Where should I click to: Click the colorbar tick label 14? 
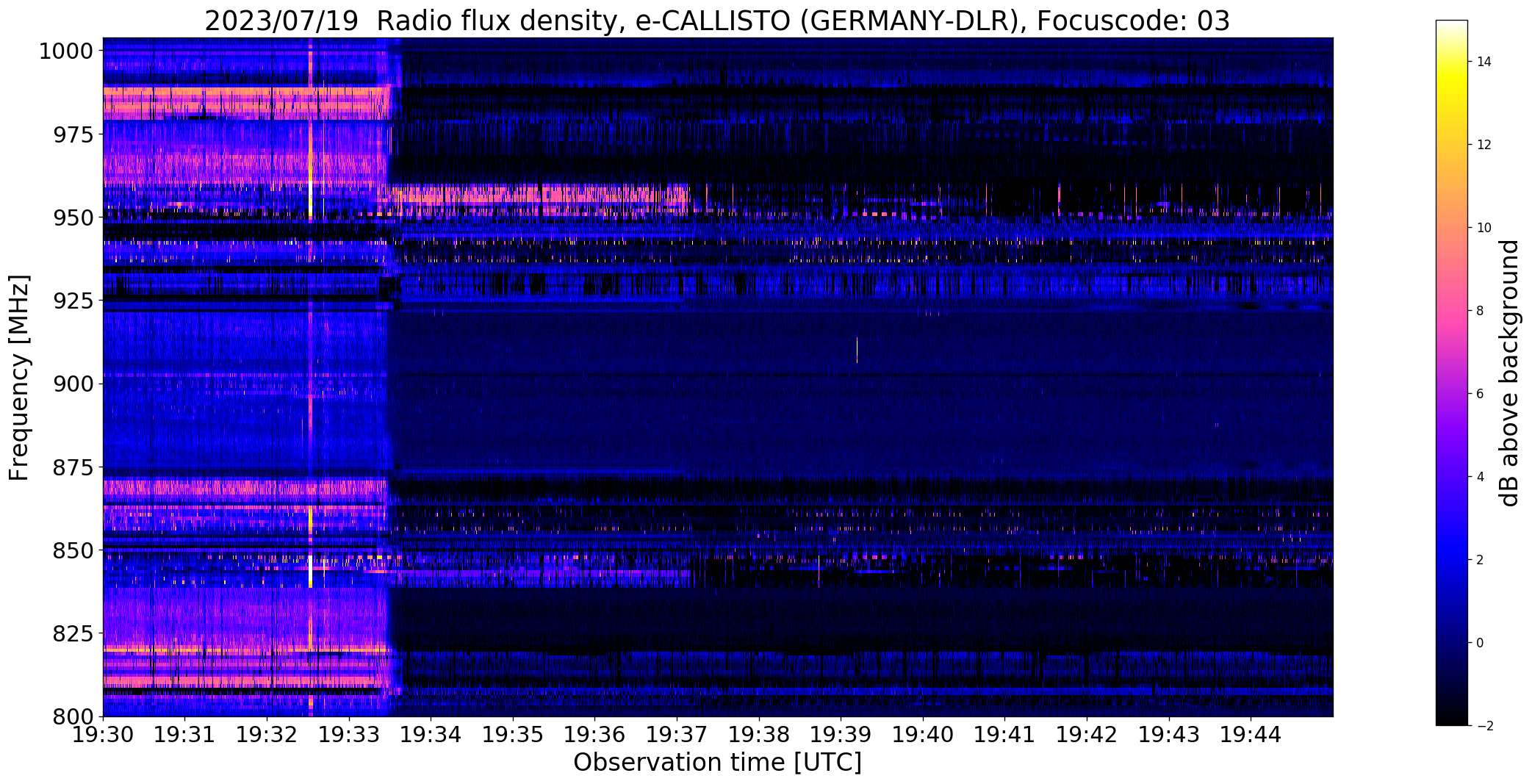tap(1484, 62)
